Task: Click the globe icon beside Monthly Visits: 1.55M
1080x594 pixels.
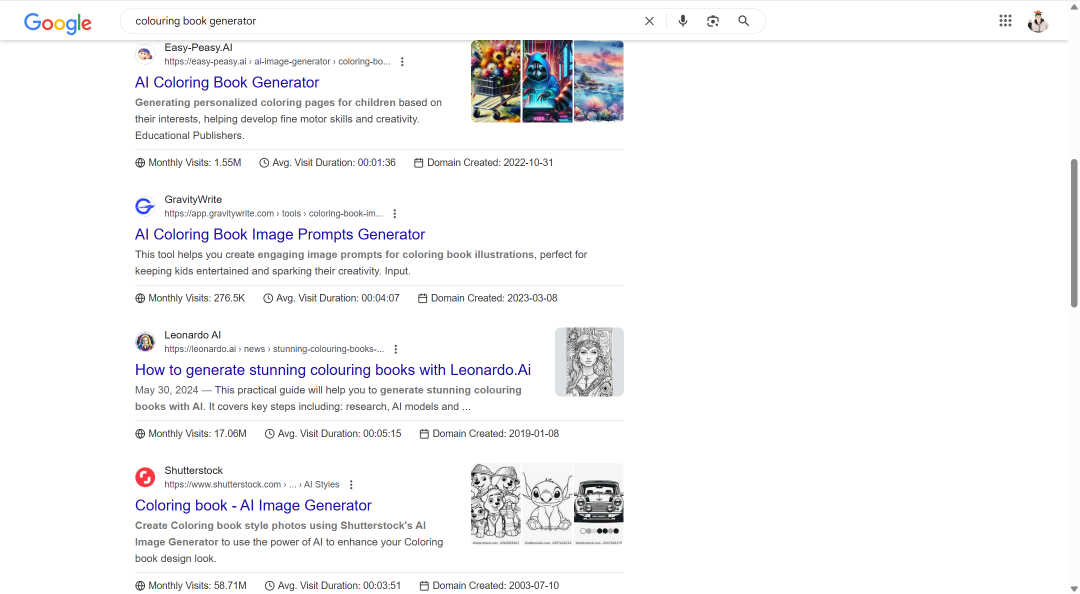Action: (x=140, y=163)
